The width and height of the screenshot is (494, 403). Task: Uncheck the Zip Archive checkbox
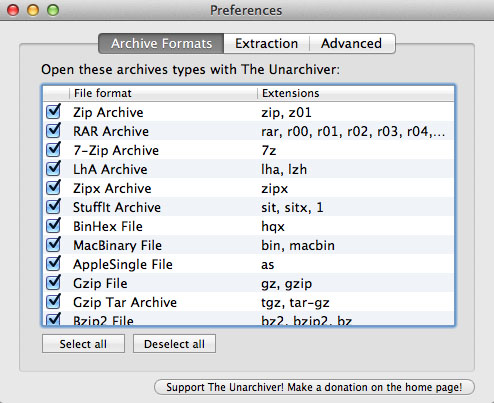53,112
